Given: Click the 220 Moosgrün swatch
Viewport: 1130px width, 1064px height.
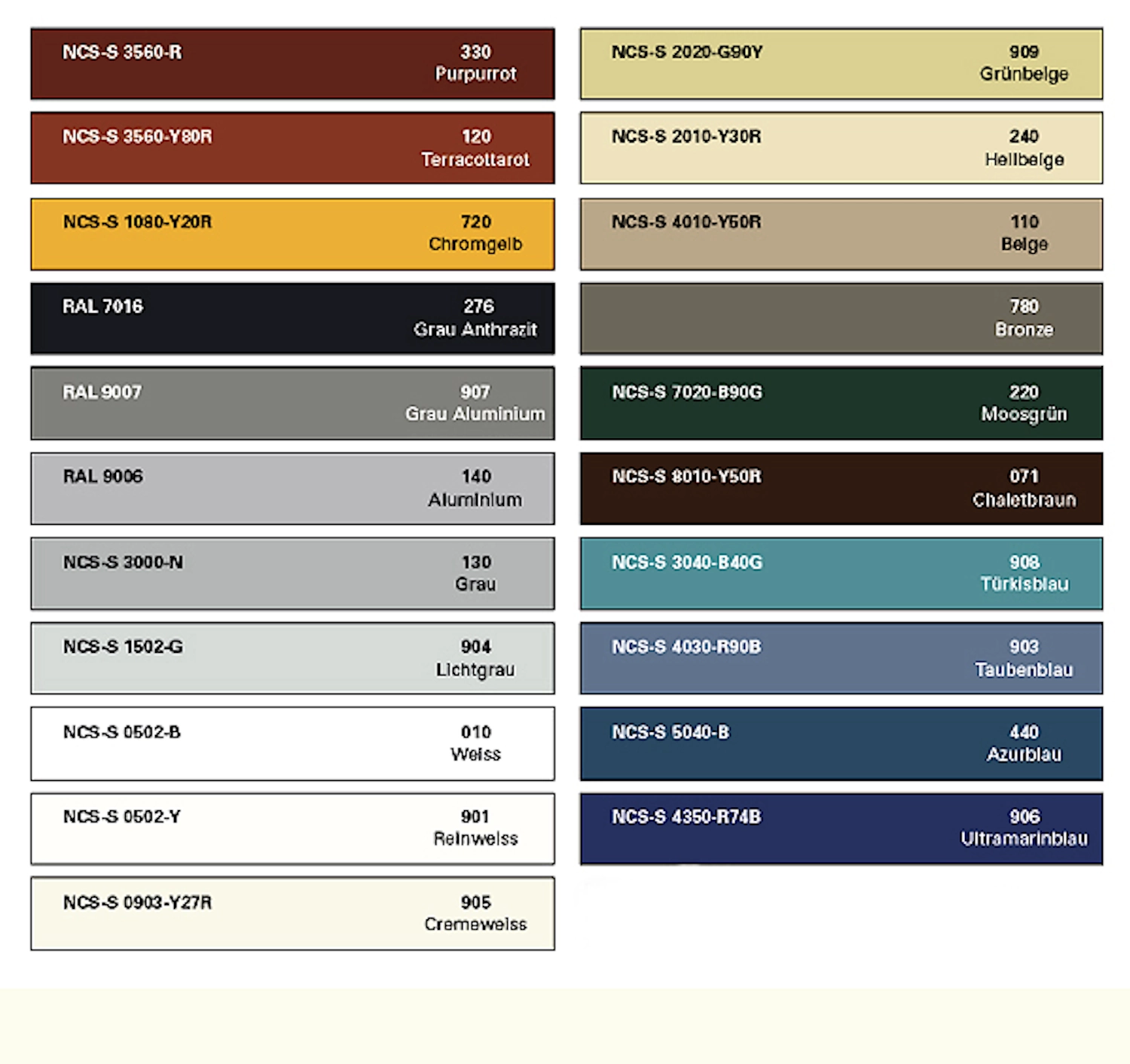Looking at the screenshot, I should [x=841, y=404].
